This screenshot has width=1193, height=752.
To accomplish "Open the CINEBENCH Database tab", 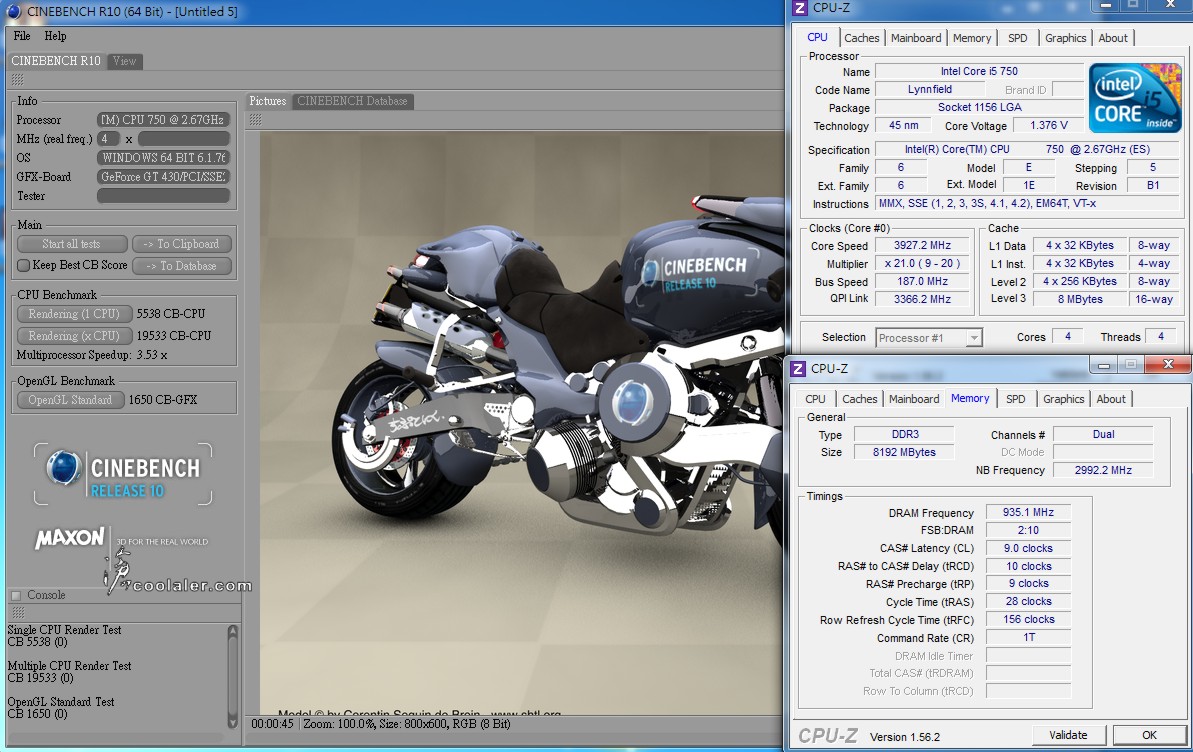I will point(352,101).
